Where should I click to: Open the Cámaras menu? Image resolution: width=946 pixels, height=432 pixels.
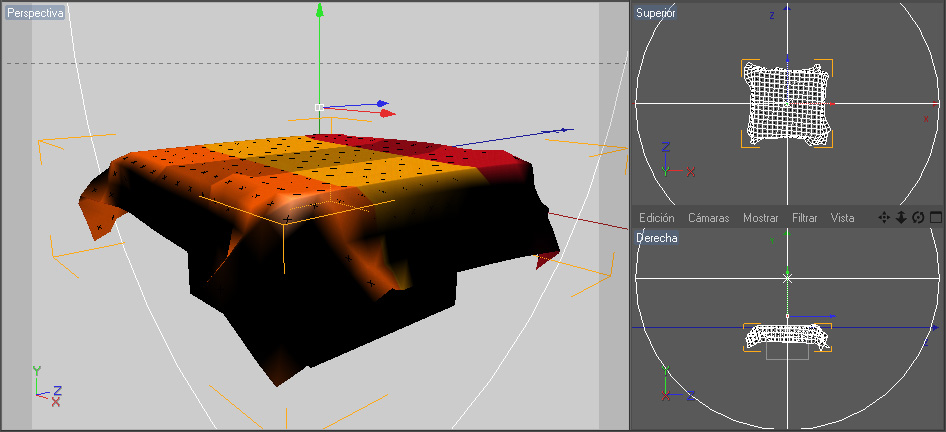coord(708,218)
